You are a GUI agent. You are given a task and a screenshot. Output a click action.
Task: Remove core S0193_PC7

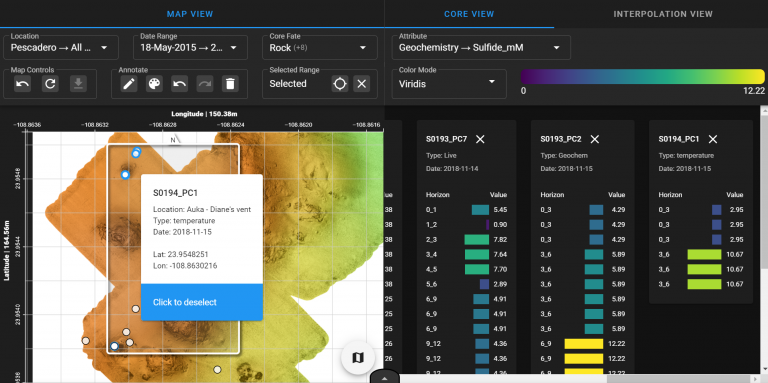pos(480,139)
